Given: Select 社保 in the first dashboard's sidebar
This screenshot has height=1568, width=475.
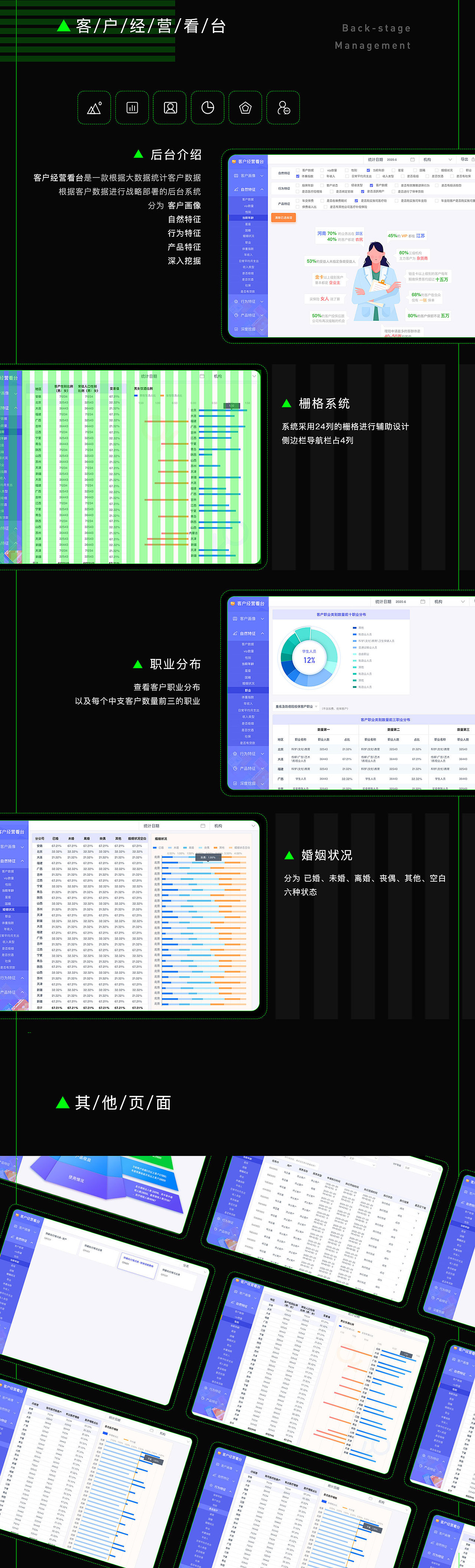Looking at the screenshot, I should pyautogui.click(x=248, y=285).
